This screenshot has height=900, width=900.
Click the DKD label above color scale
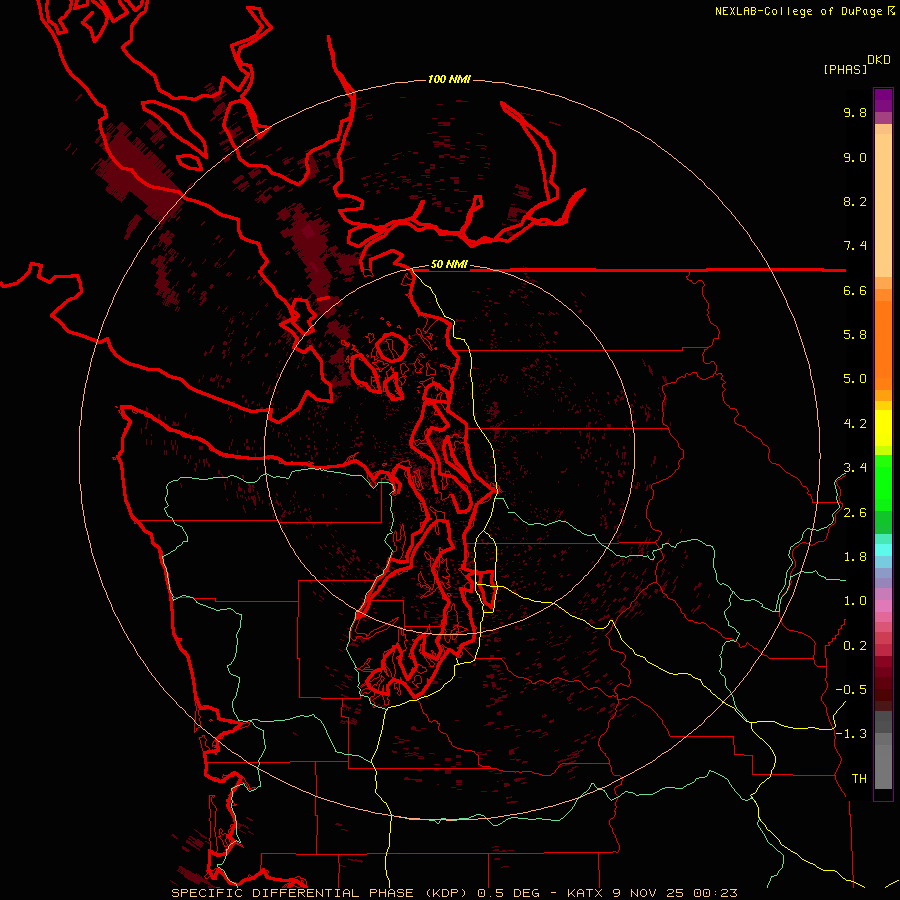click(879, 60)
